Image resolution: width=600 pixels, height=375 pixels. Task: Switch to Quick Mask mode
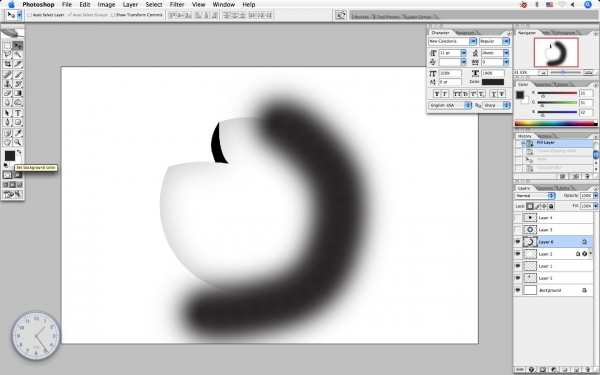pyautogui.click(x=18, y=175)
